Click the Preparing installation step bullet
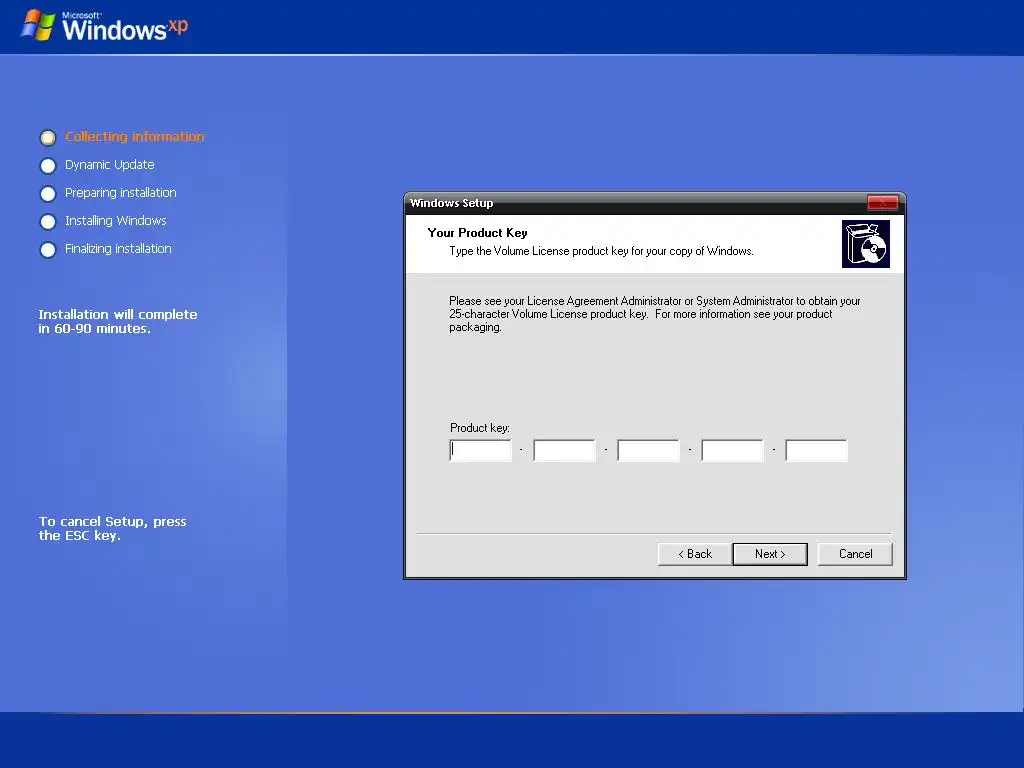1024x768 pixels. (48, 194)
